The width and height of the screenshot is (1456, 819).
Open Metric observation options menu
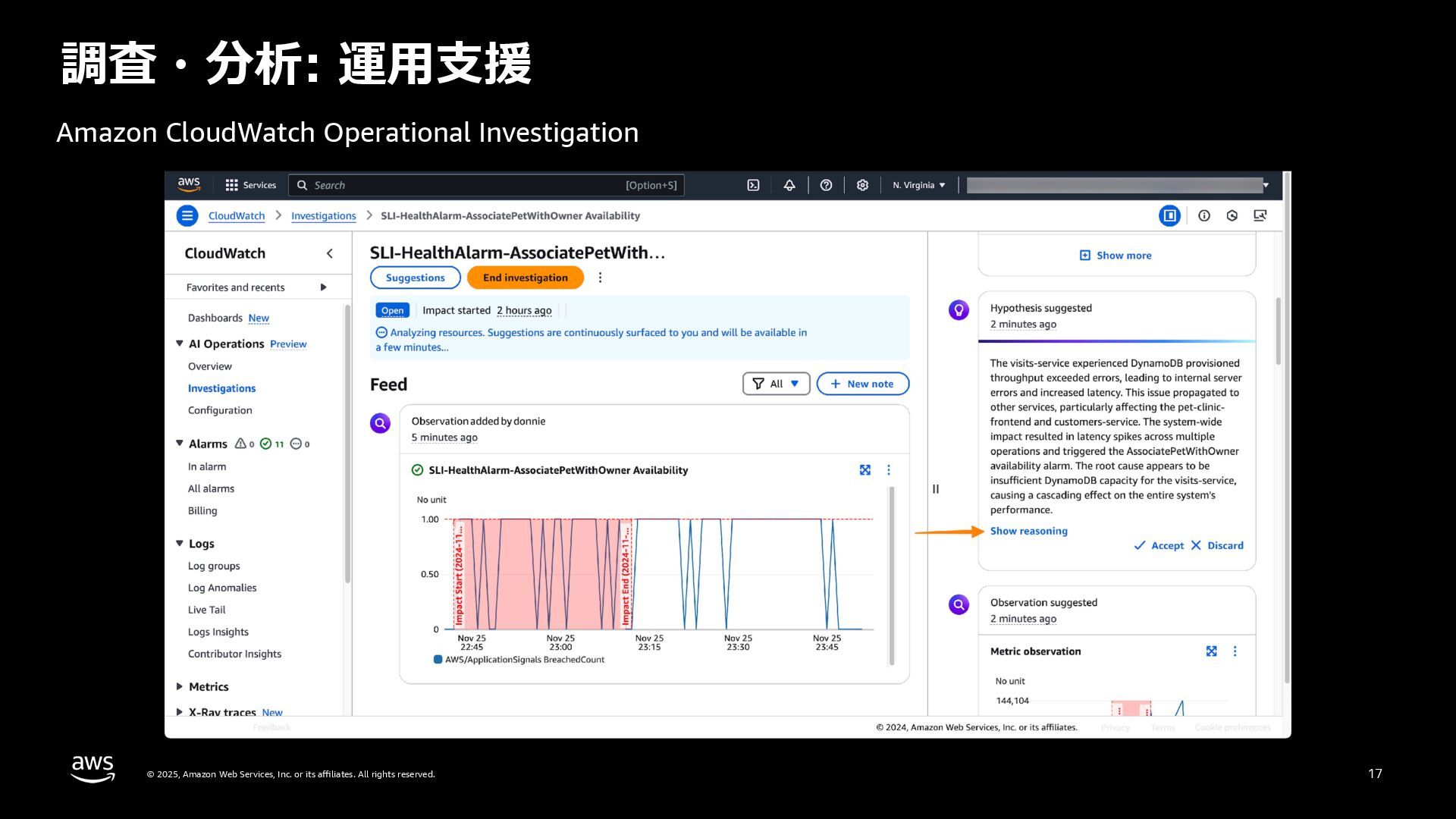click(1235, 651)
